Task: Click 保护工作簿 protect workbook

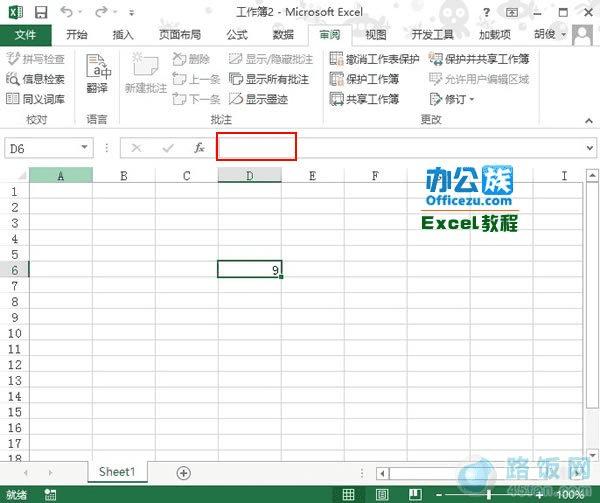Action: [x=364, y=79]
